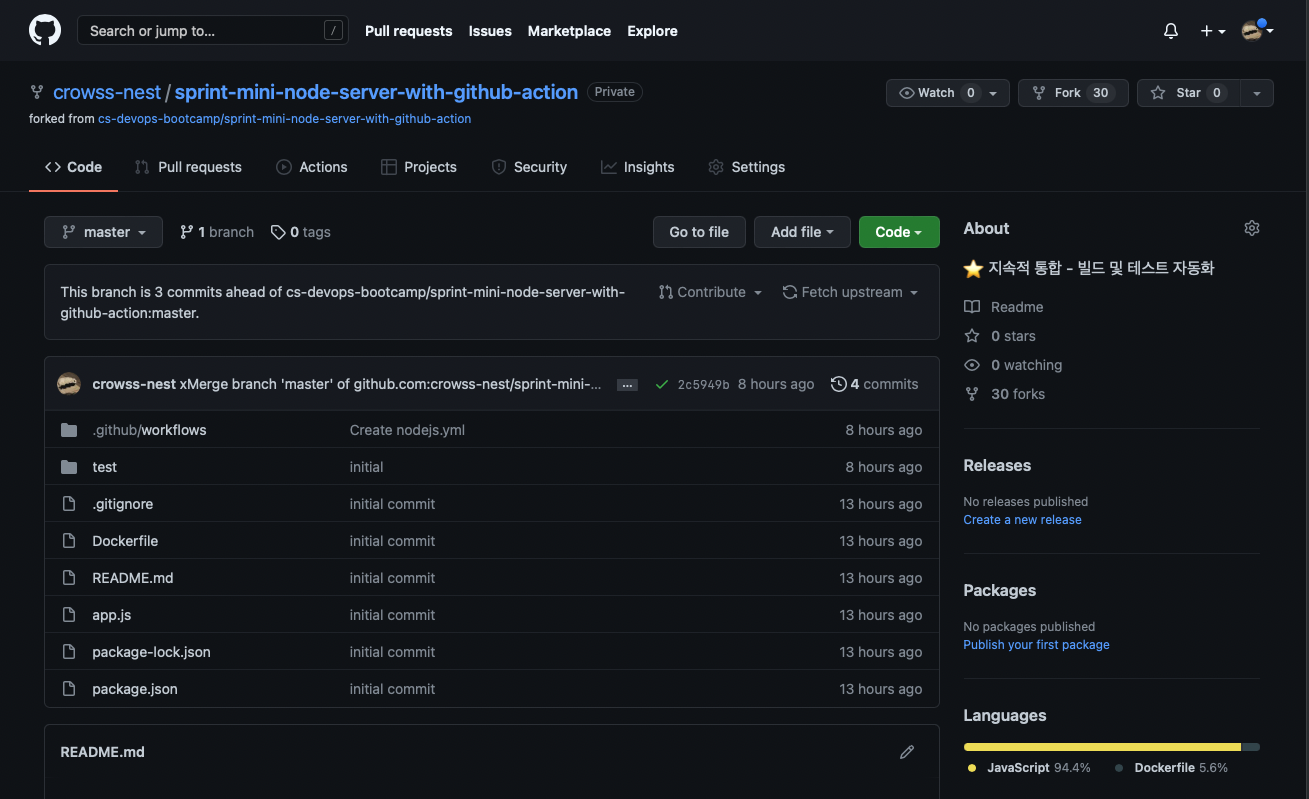Screen dimensions: 1309x799
Task: Open the package-lock.json file
Action: [151, 652]
